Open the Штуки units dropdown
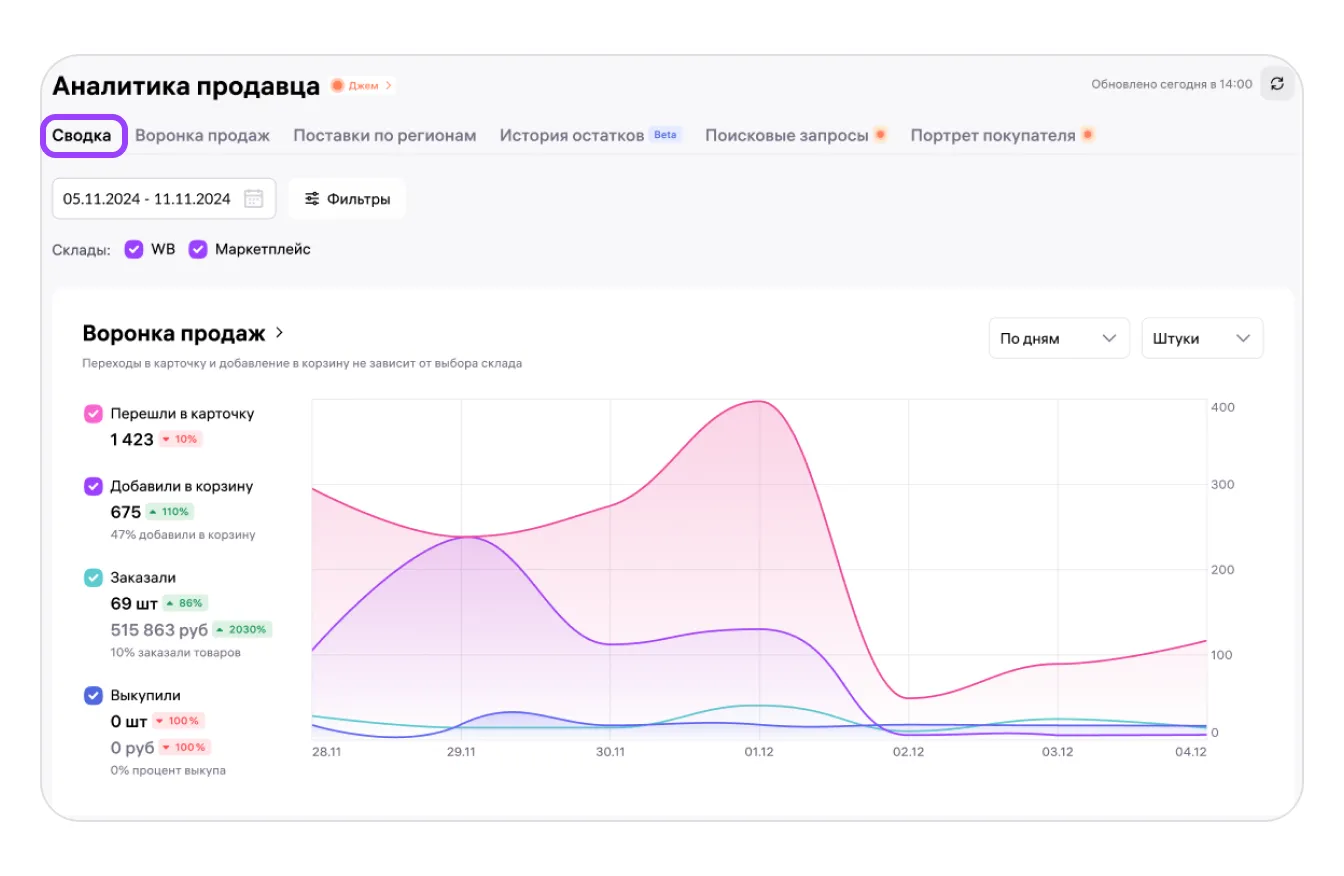This screenshot has width=1344, height=876. (x=1202, y=338)
